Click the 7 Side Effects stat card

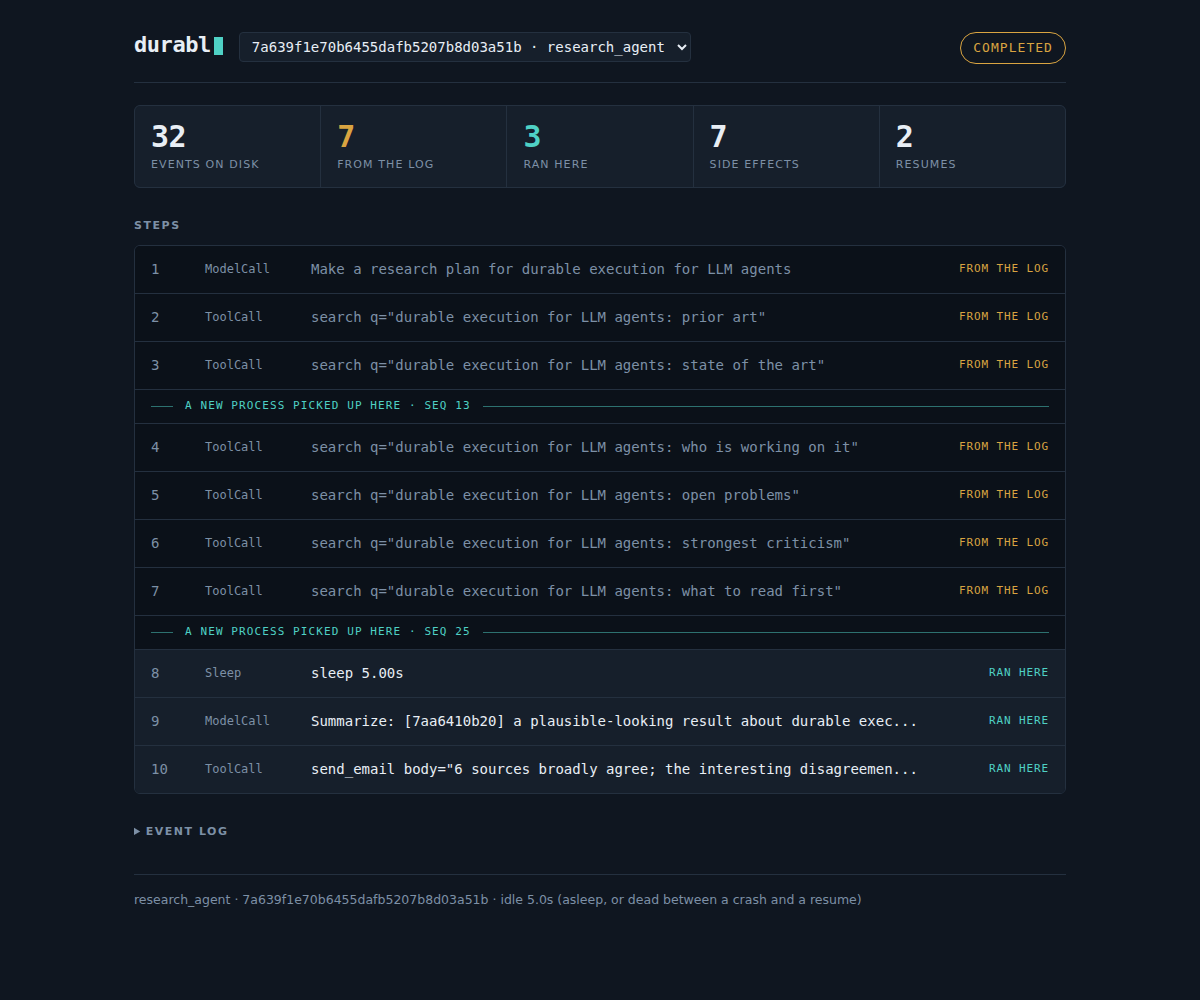tap(786, 147)
